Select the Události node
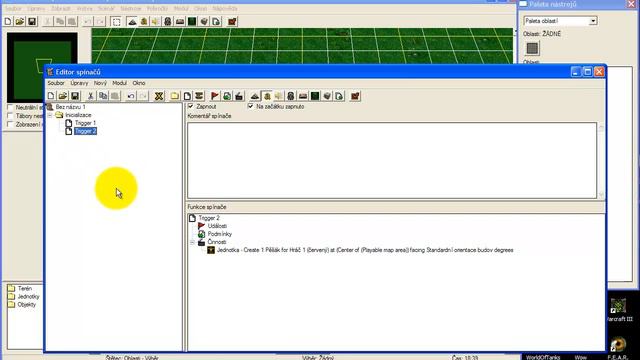640x360 pixels. tap(217, 226)
